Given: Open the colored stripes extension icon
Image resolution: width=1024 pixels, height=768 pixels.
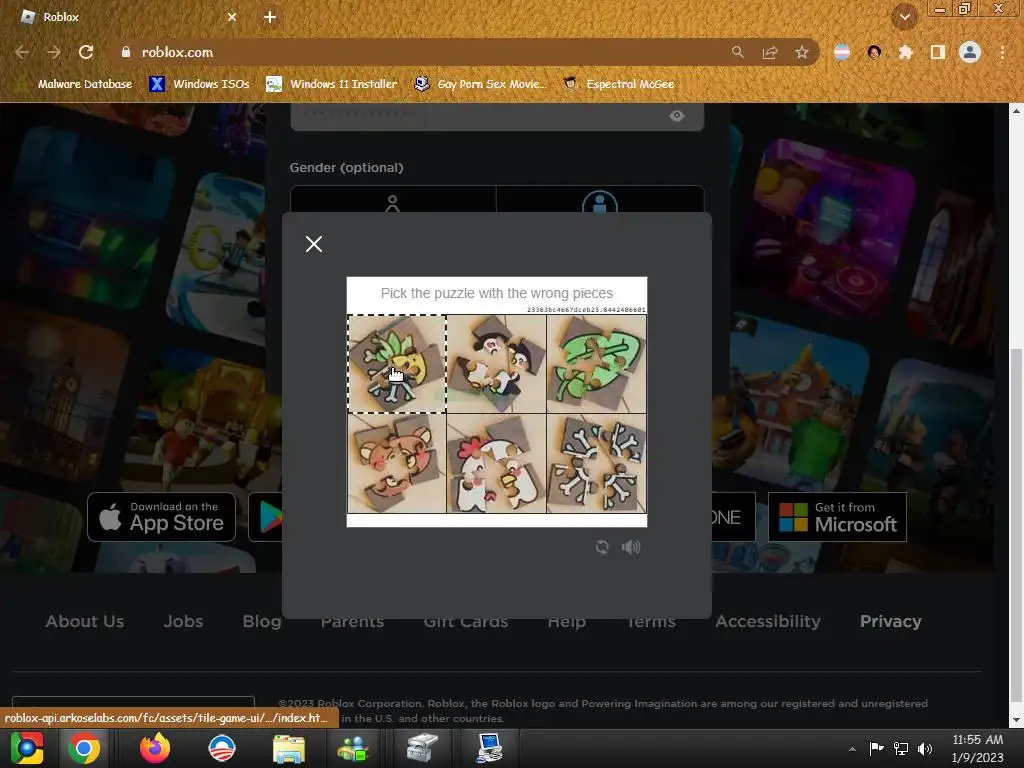Looking at the screenshot, I should [x=842, y=52].
